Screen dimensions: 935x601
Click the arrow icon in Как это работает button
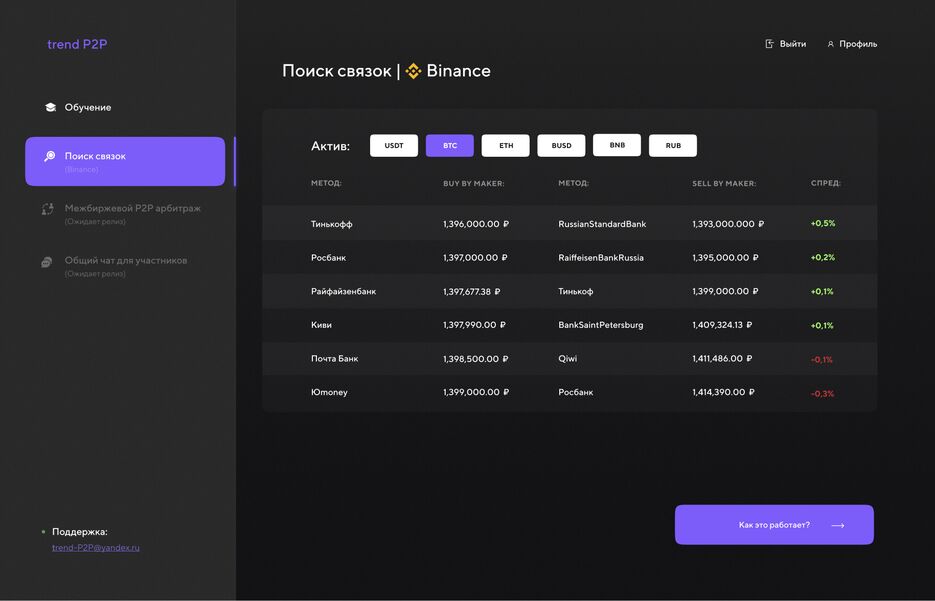(x=838, y=525)
